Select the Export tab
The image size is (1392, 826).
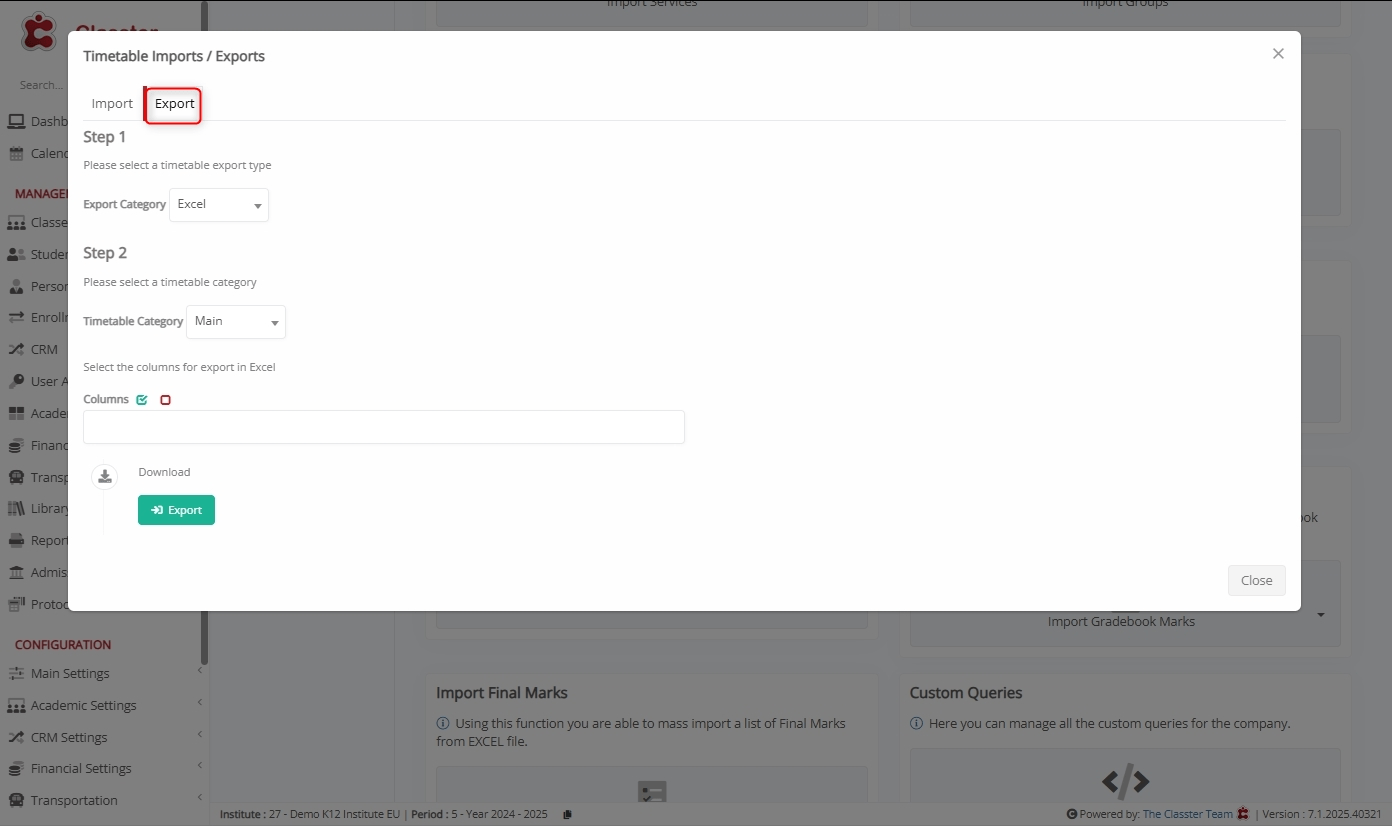click(175, 104)
